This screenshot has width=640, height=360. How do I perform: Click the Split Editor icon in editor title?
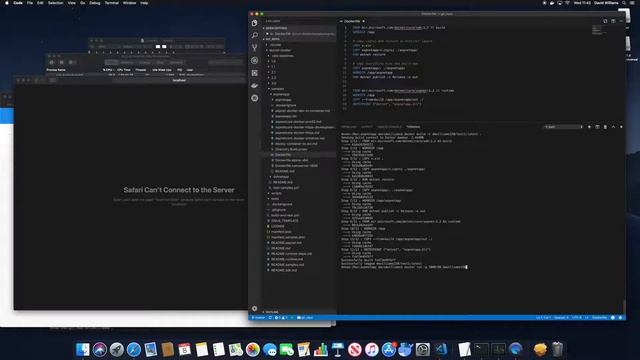pos(613,21)
